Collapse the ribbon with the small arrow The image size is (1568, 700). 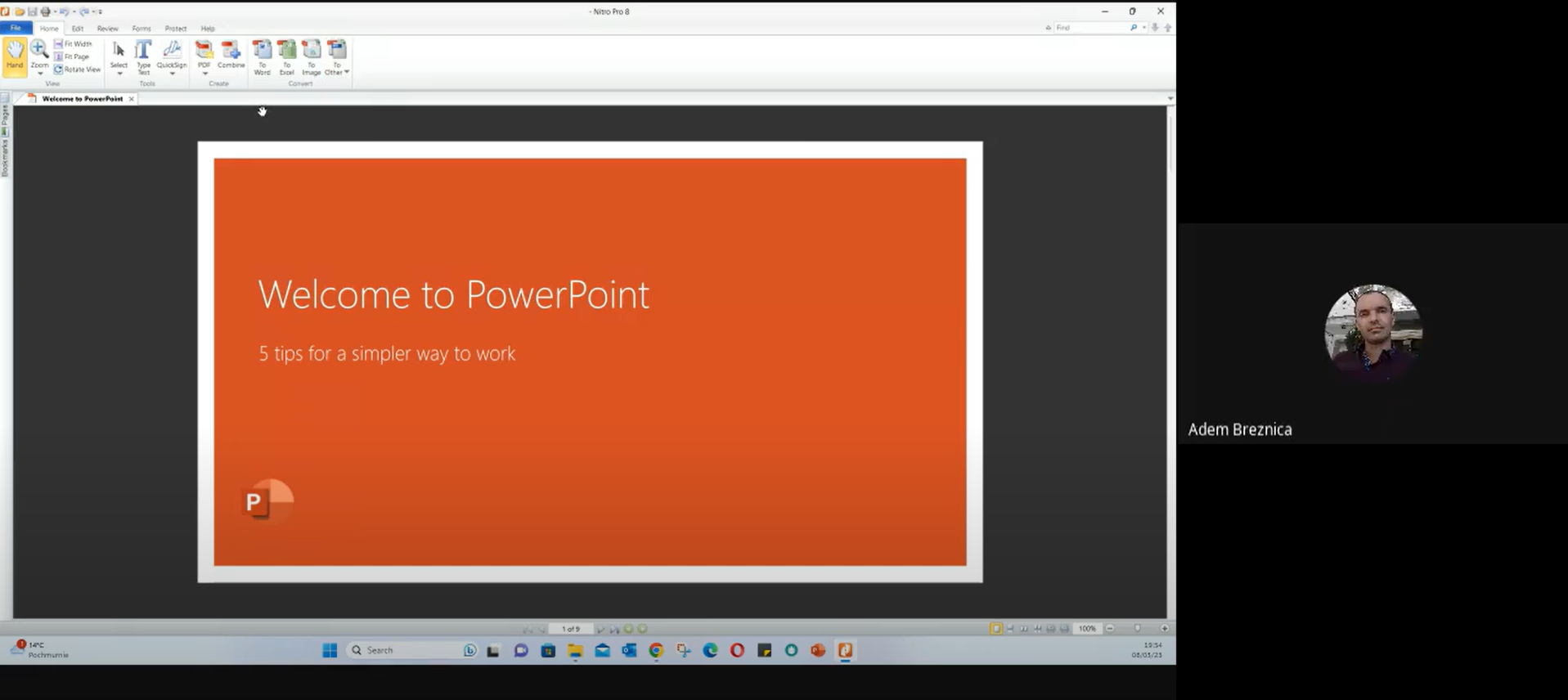[x=1049, y=28]
